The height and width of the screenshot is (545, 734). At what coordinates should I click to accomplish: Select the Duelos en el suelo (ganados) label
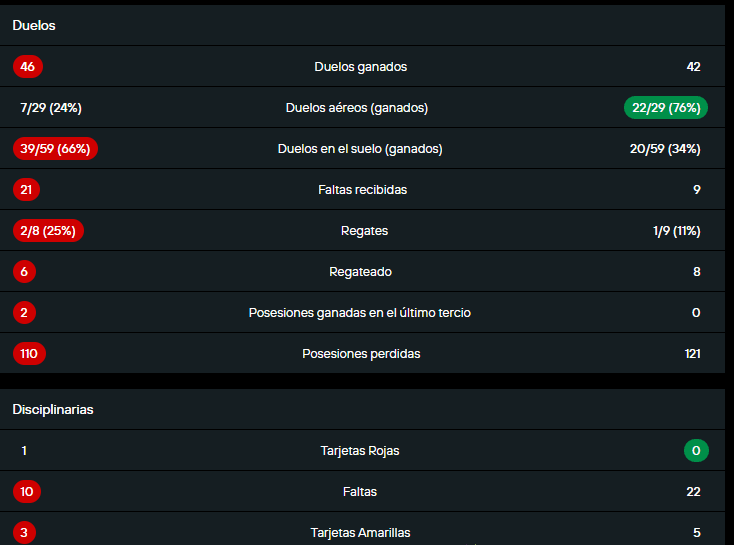[x=360, y=149]
